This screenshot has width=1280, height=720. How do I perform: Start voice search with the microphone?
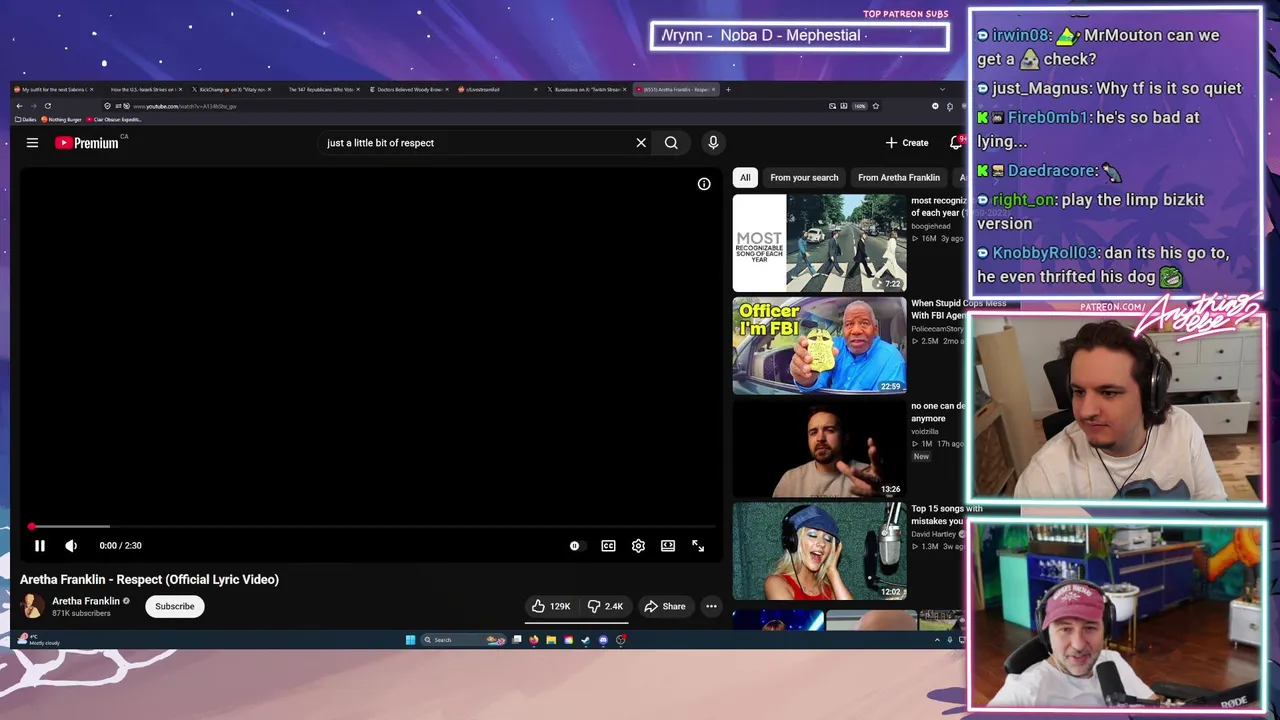713,143
